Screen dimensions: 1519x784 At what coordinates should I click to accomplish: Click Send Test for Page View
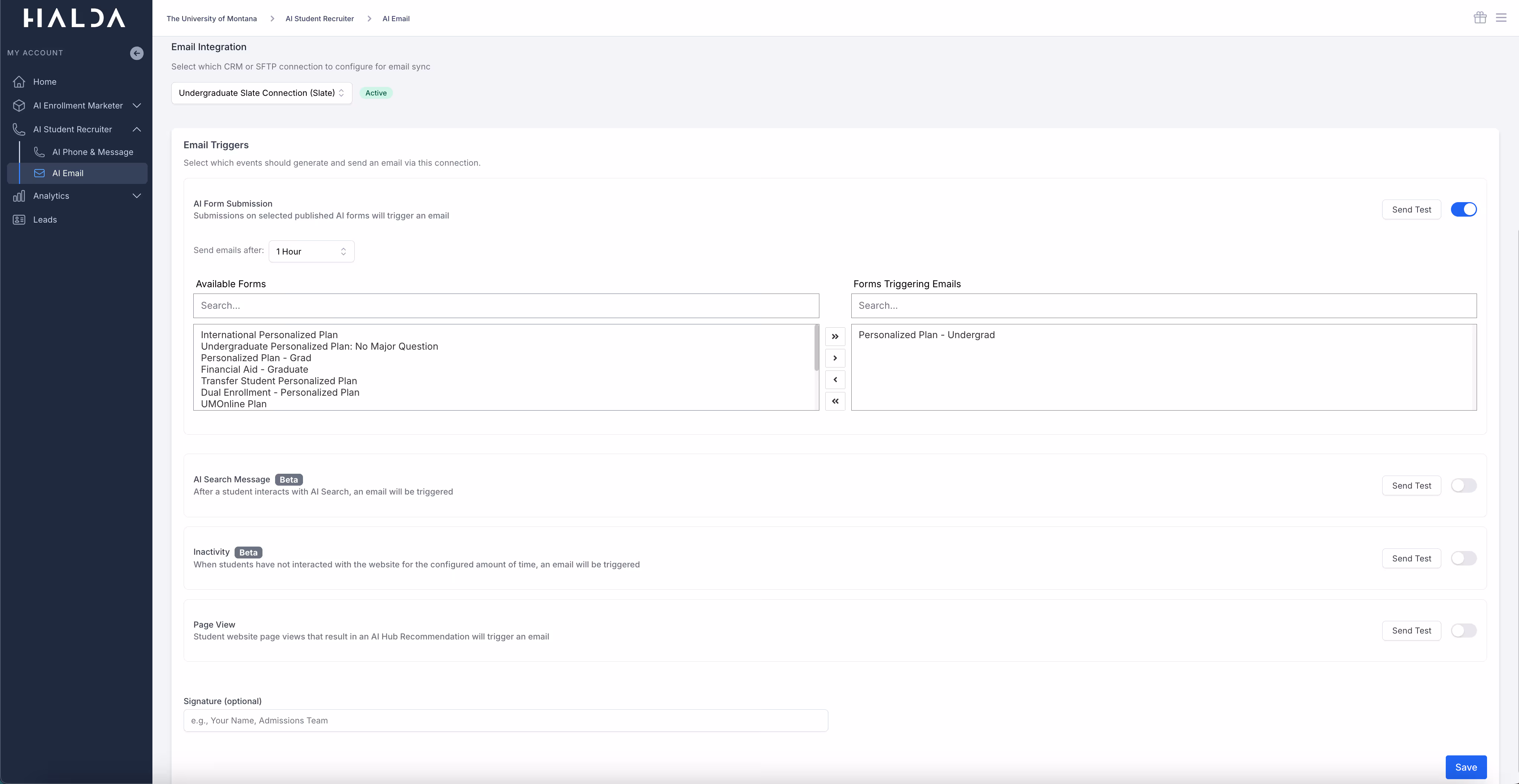click(x=1411, y=631)
